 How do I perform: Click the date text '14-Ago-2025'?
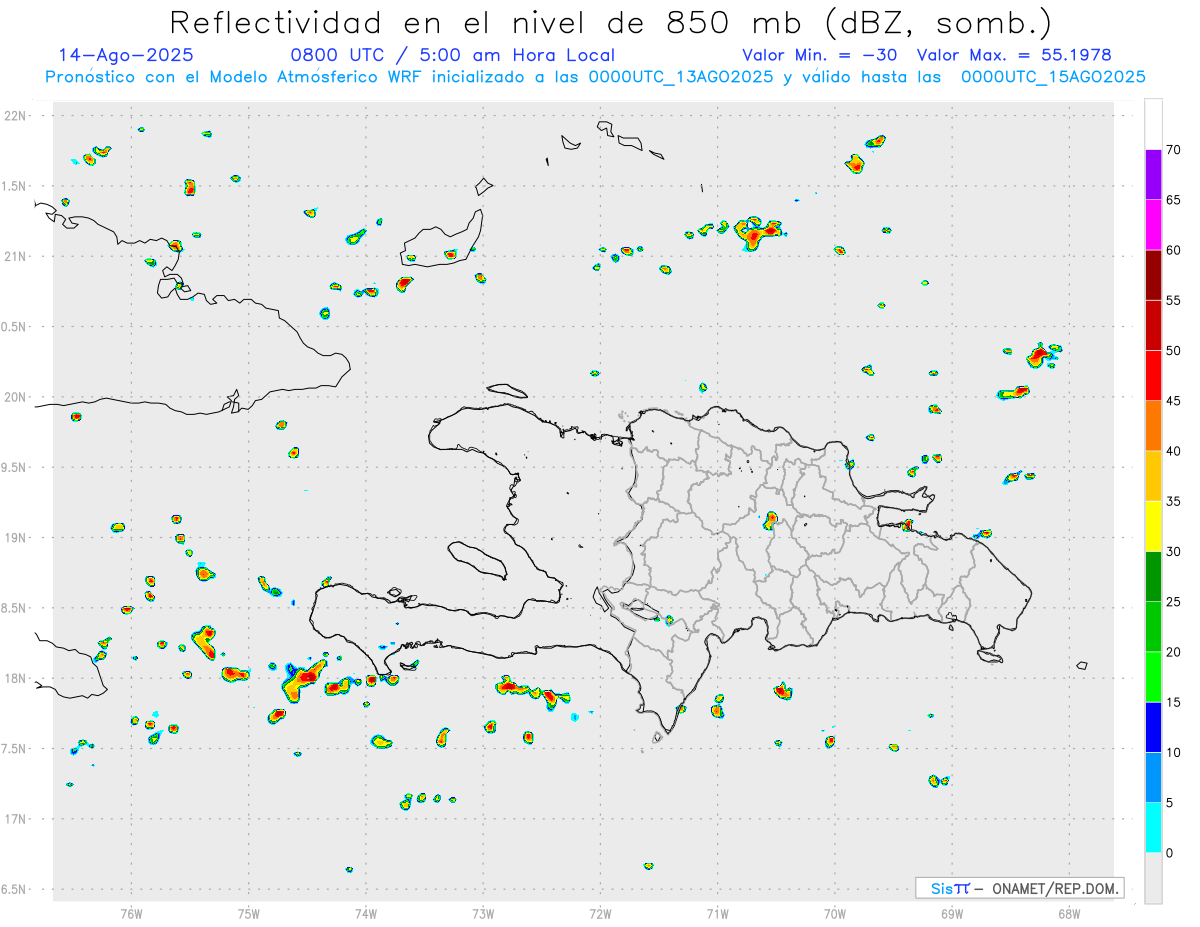(126, 56)
